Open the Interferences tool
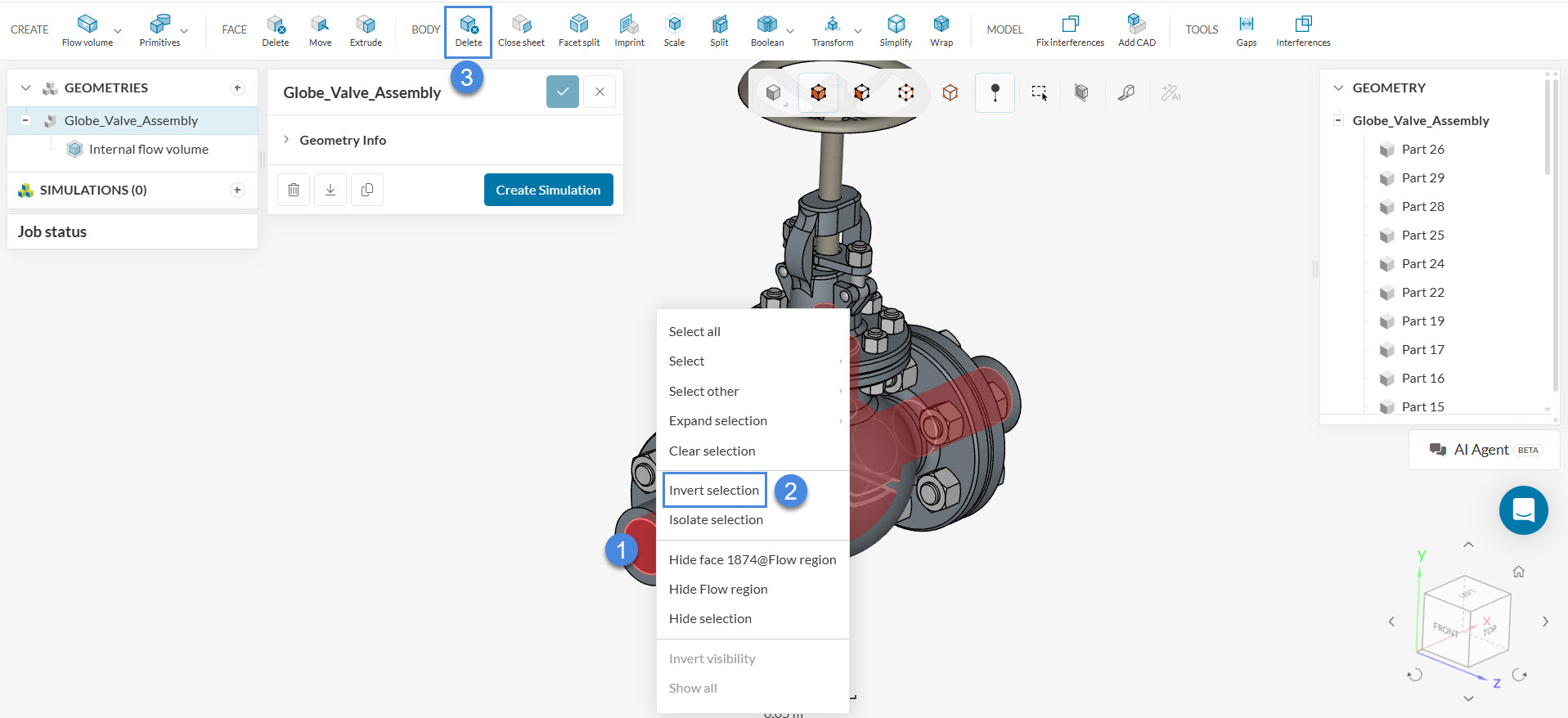Viewport: 1568px width, 718px height. 1303,31
